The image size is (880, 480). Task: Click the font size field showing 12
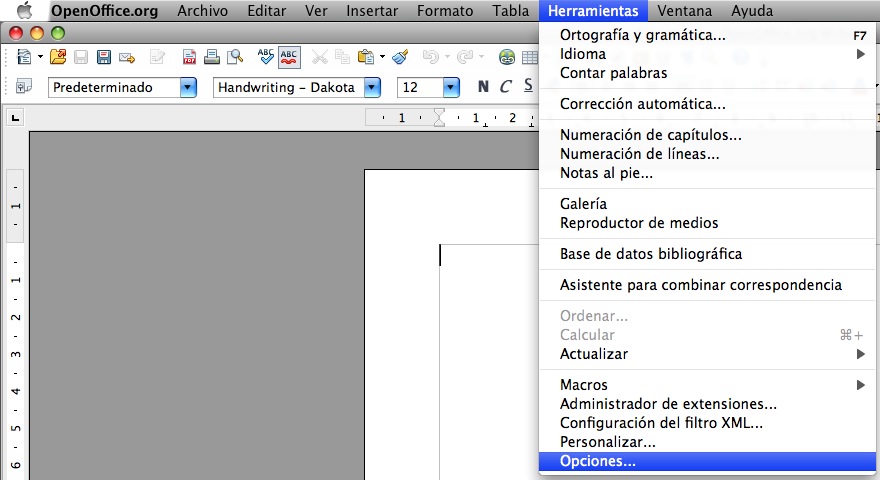click(420, 88)
